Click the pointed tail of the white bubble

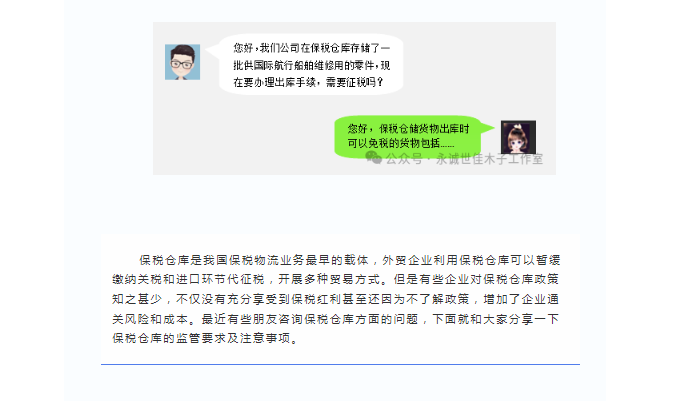(212, 50)
